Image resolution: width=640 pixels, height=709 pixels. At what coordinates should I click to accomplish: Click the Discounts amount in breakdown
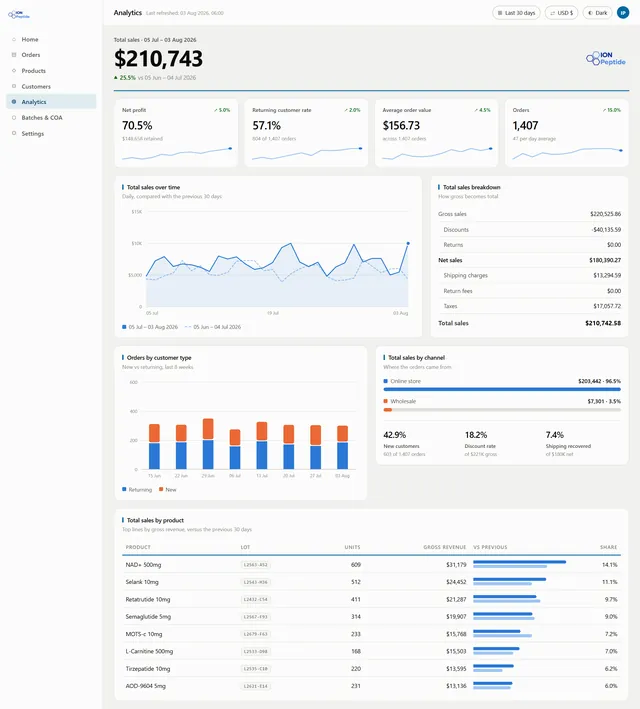click(606, 230)
